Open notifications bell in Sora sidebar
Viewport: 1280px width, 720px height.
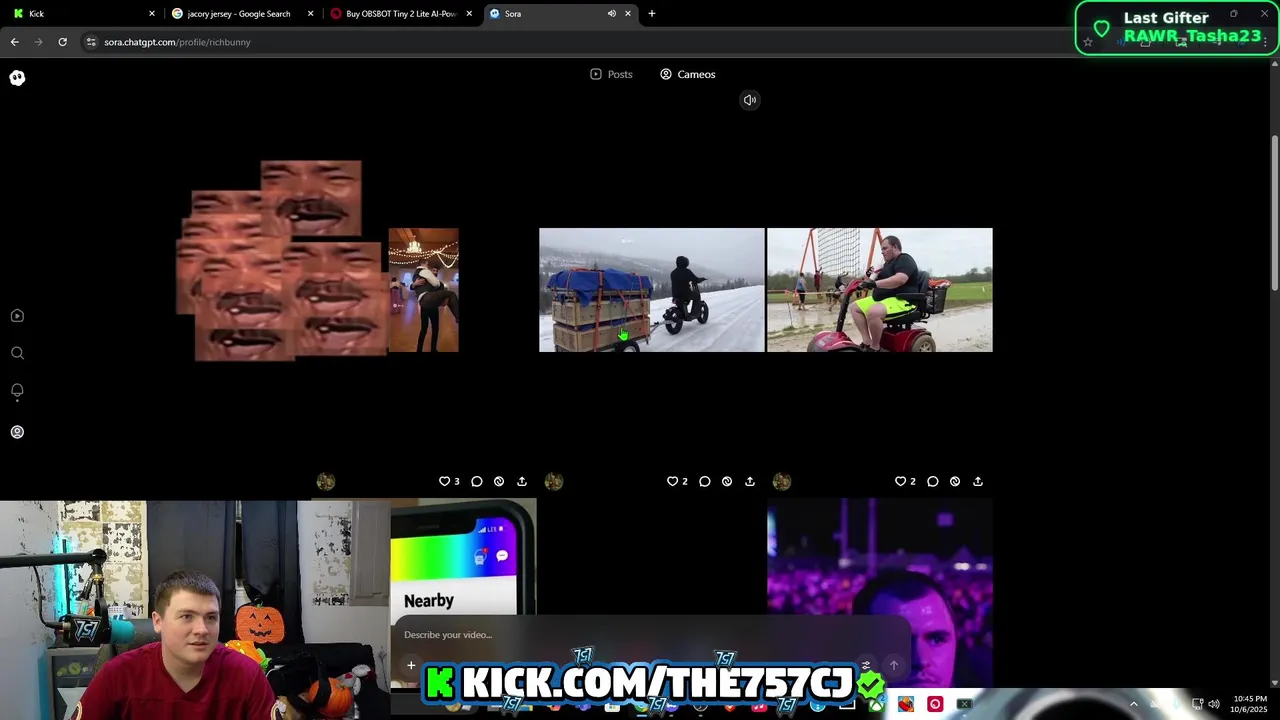click(x=17, y=391)
